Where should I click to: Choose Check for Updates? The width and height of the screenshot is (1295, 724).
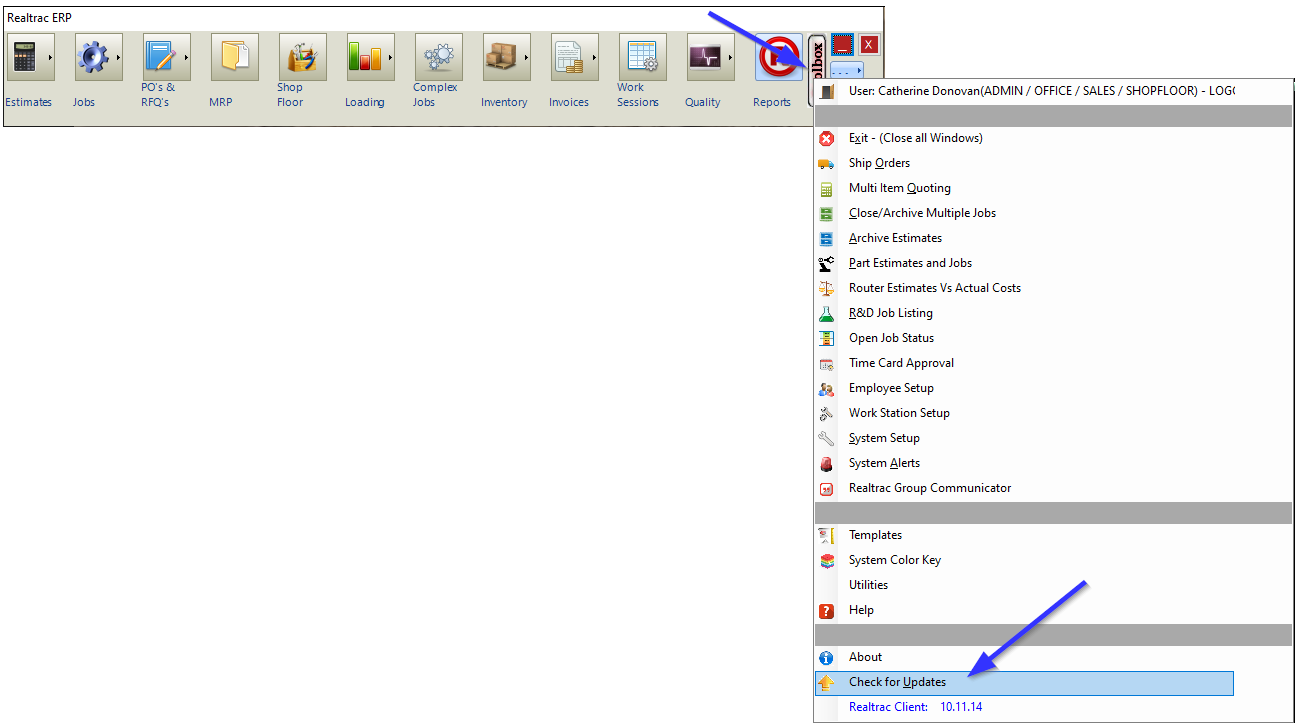coord(1025,683)
